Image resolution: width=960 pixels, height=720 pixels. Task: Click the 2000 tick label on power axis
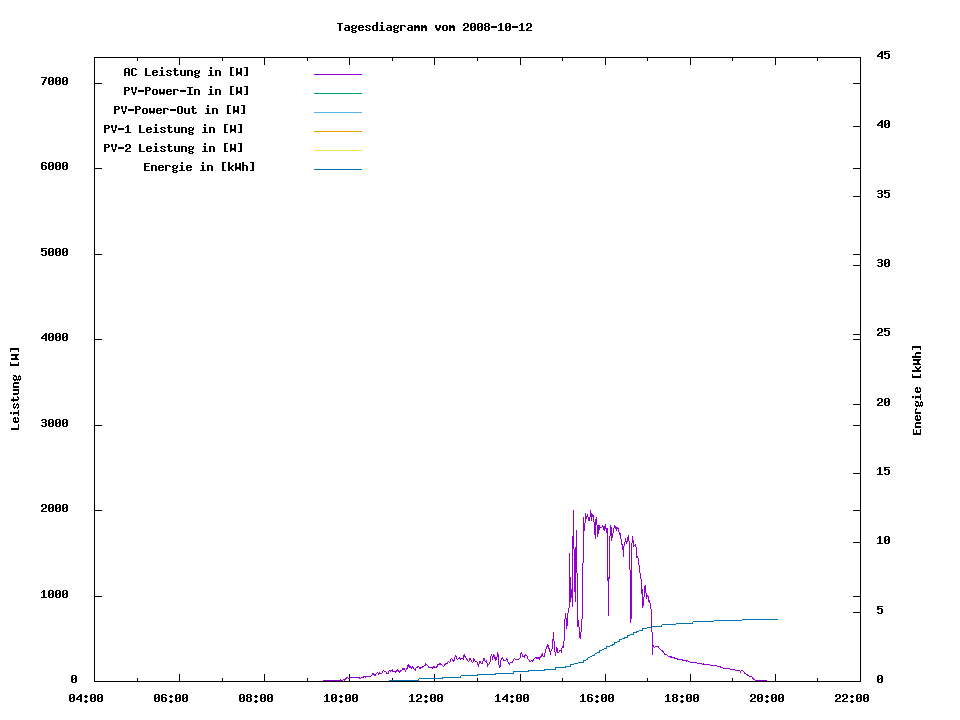[53, 509]
